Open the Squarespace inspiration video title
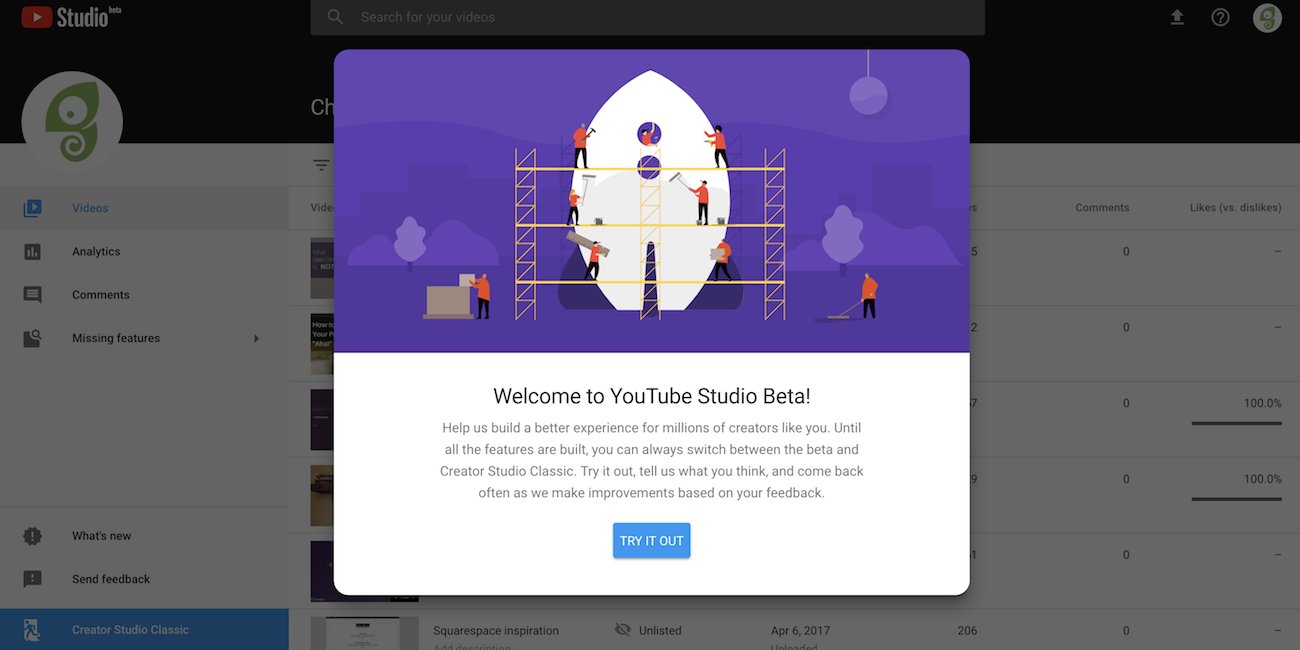 [x=496, y=631]
